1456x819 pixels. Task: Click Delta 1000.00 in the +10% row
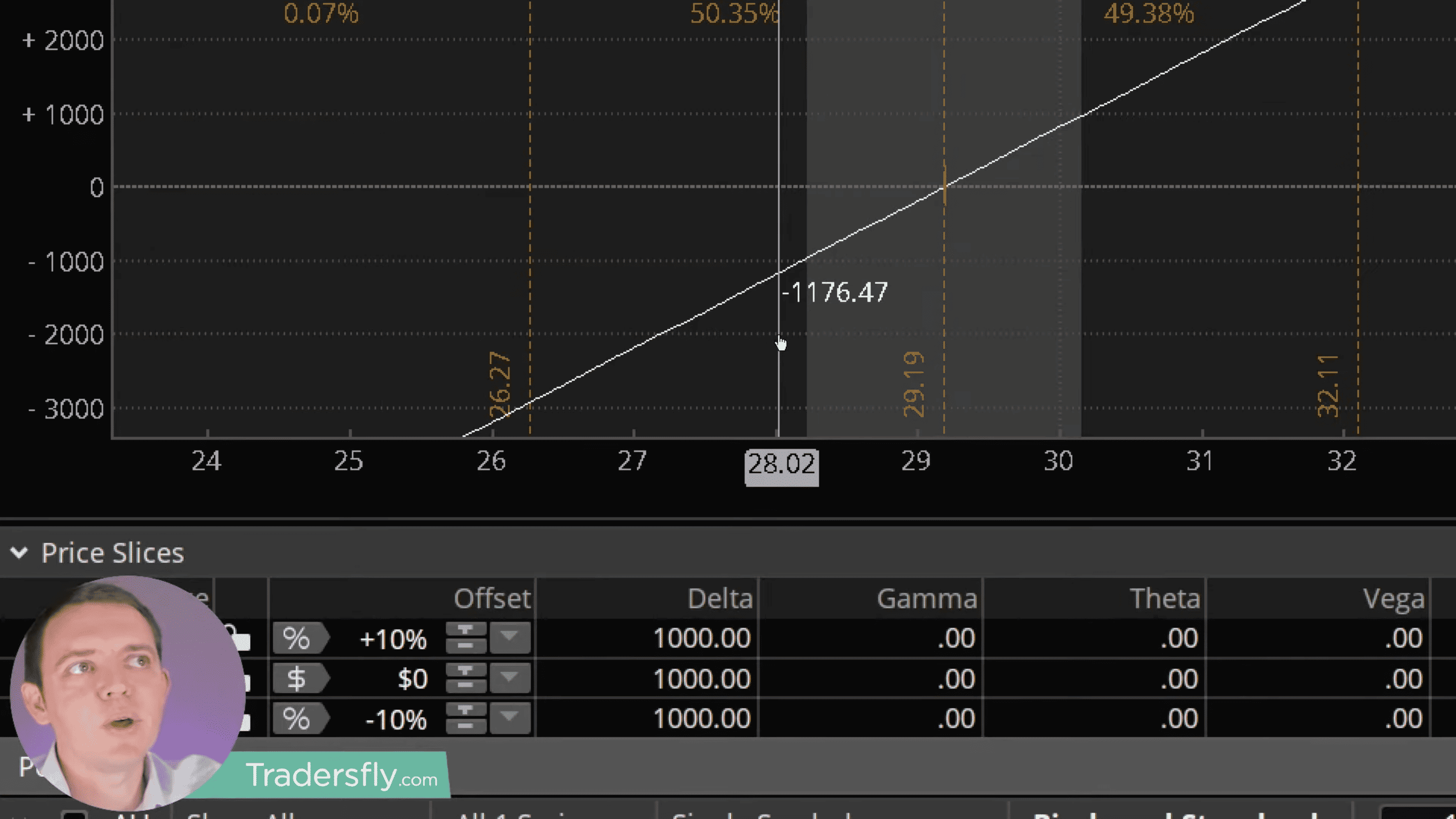[702, 639]
